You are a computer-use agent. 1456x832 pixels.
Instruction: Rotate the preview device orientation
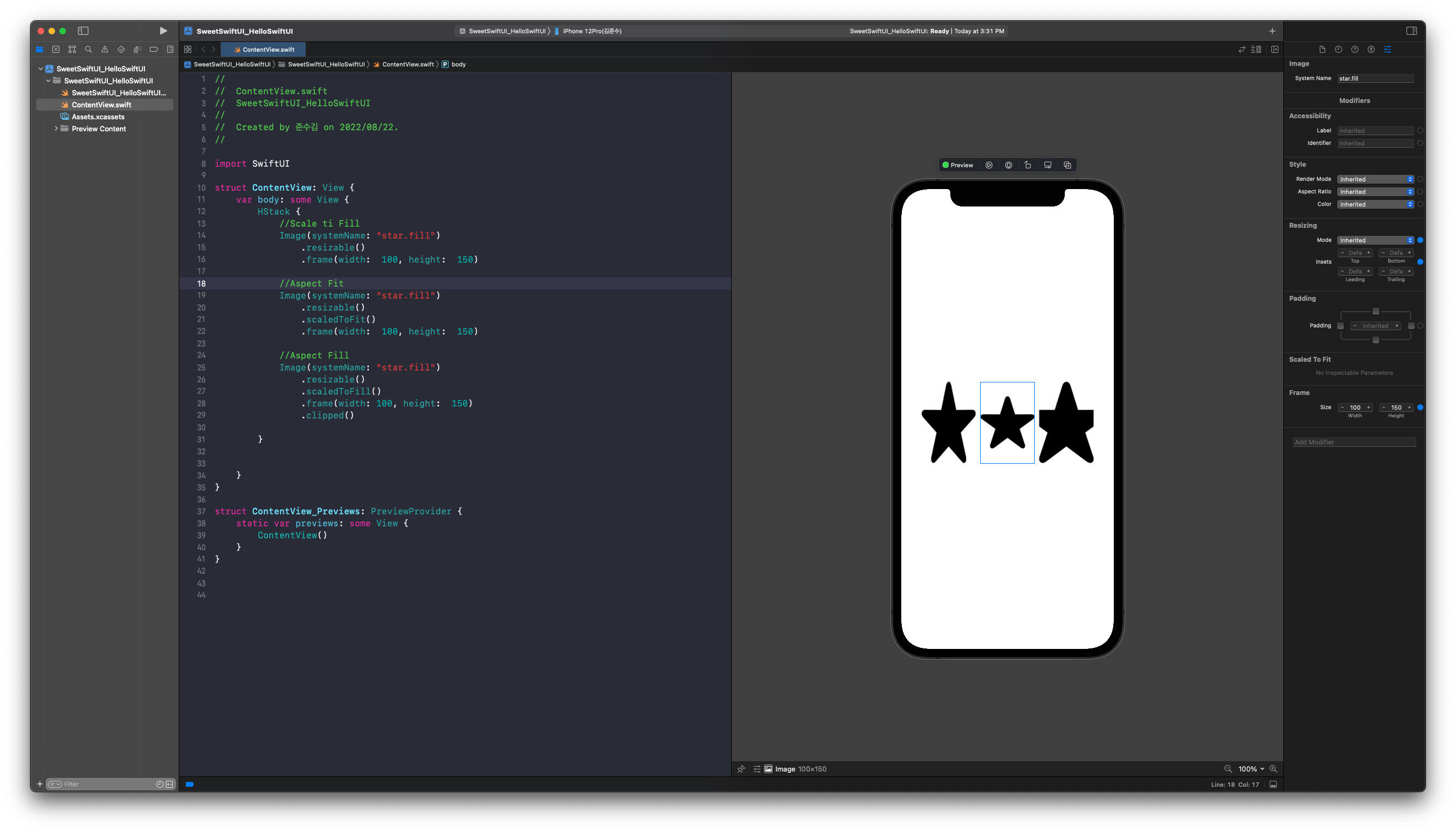tap(1028, 165)
